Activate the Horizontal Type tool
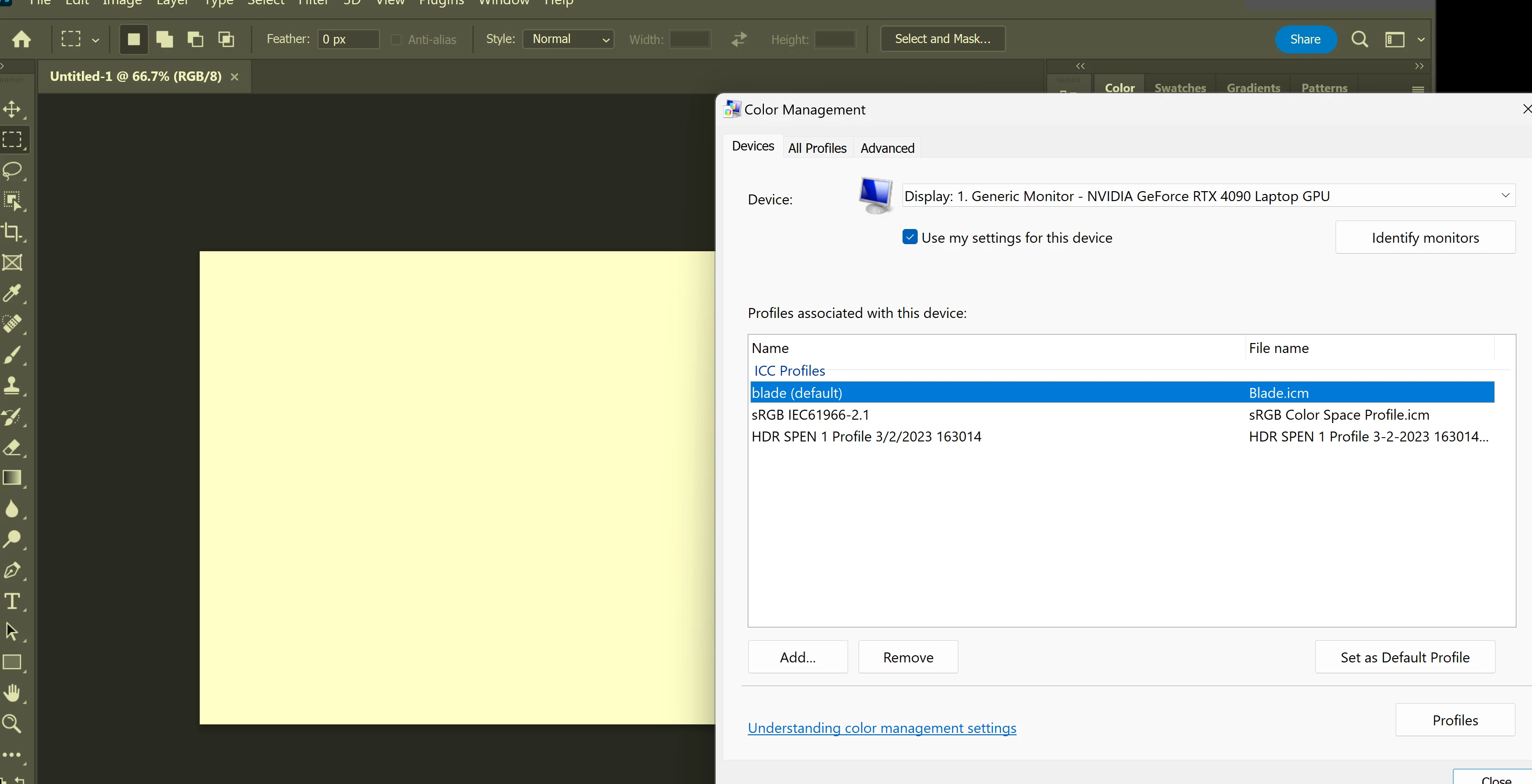This screenshot has height=784, width=1532. pyautogui.click(x=12, y=601)
